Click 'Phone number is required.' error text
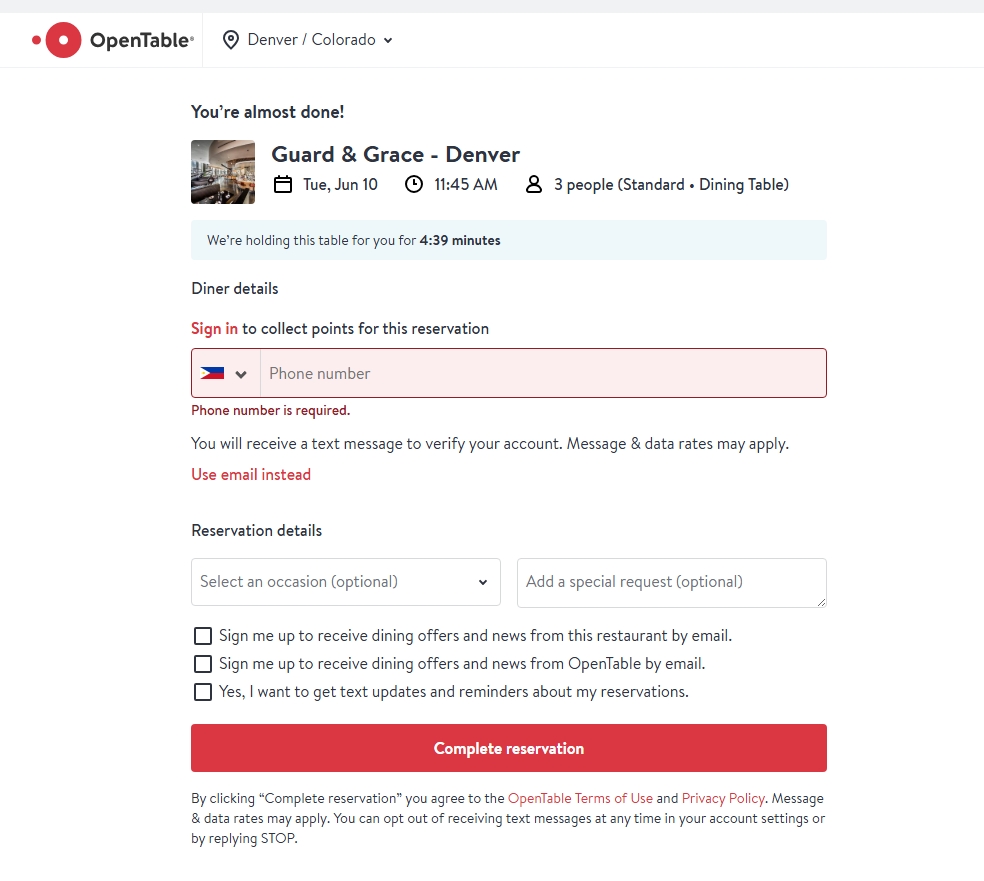 click(x=270, y=410)
